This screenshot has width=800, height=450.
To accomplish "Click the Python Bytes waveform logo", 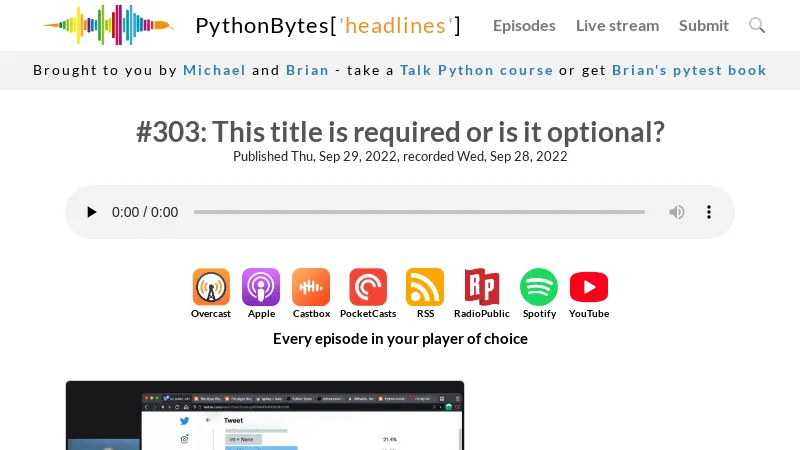I will pyautogui.click(x=109, y=25).
